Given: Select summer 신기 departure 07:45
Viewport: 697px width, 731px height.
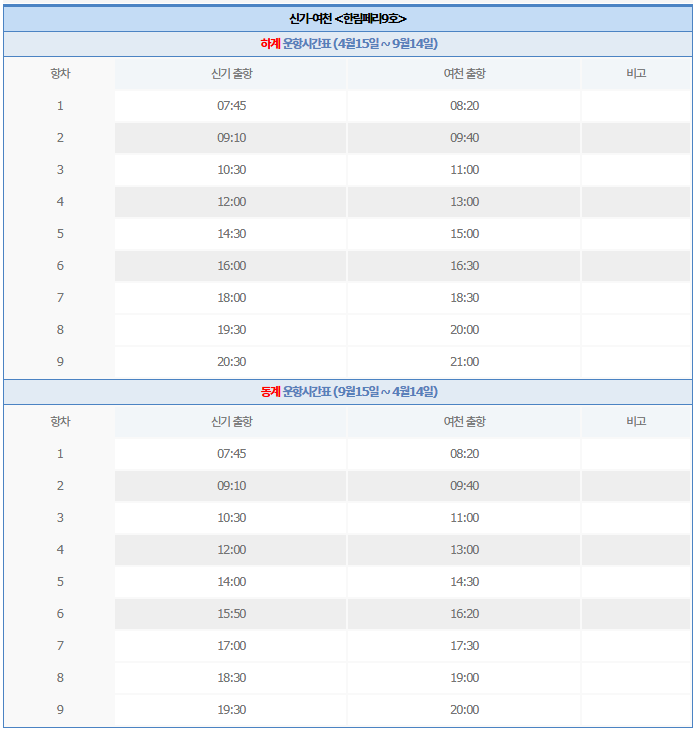Looking at the screenshot, I should pos(232,106).
